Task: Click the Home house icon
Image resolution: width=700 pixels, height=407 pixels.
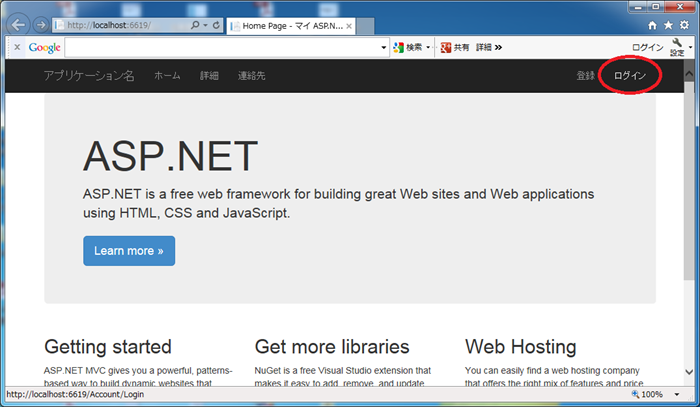Action: point(652,25)
